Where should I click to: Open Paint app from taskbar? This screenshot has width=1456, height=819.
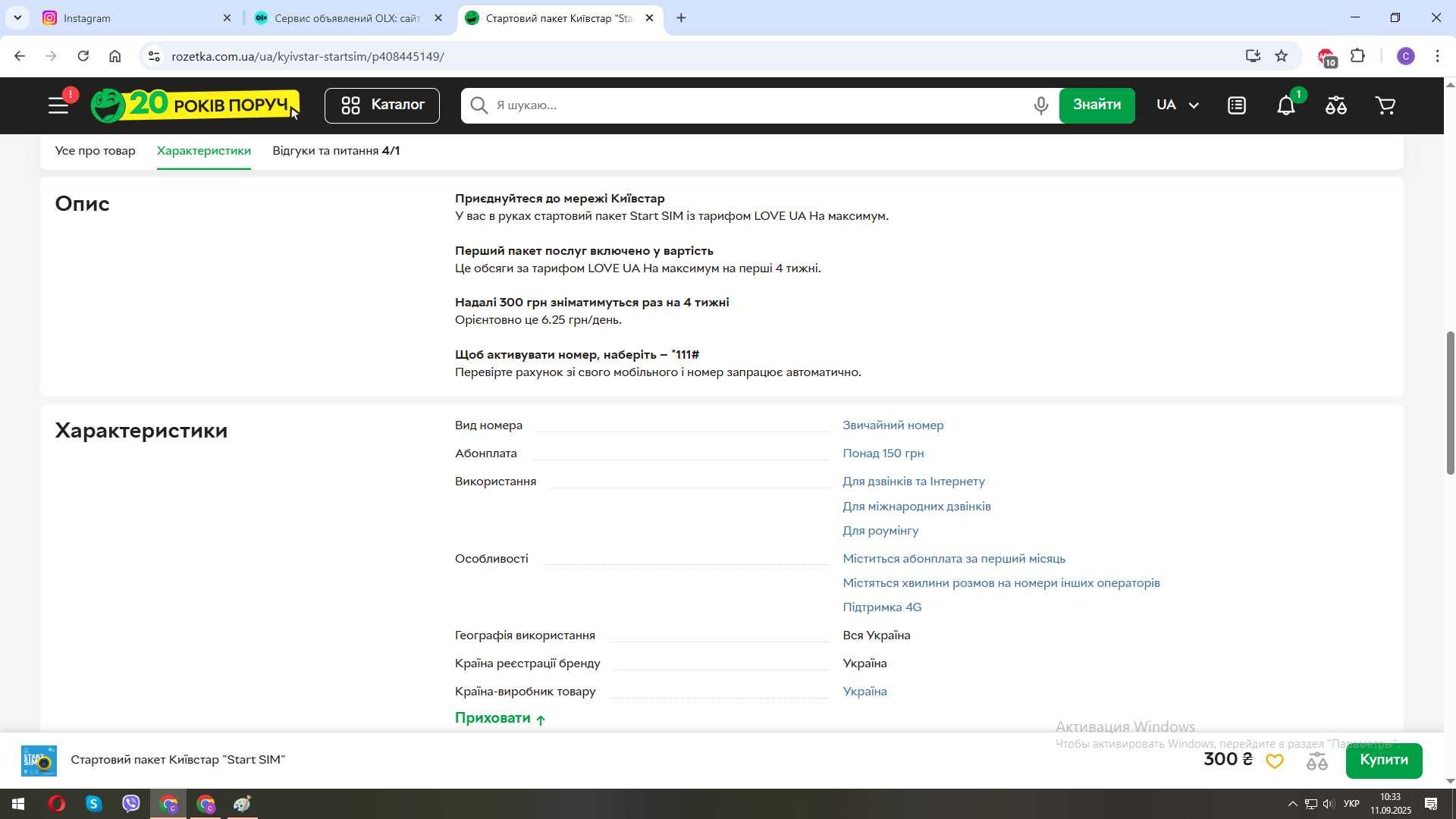point(243,804)
